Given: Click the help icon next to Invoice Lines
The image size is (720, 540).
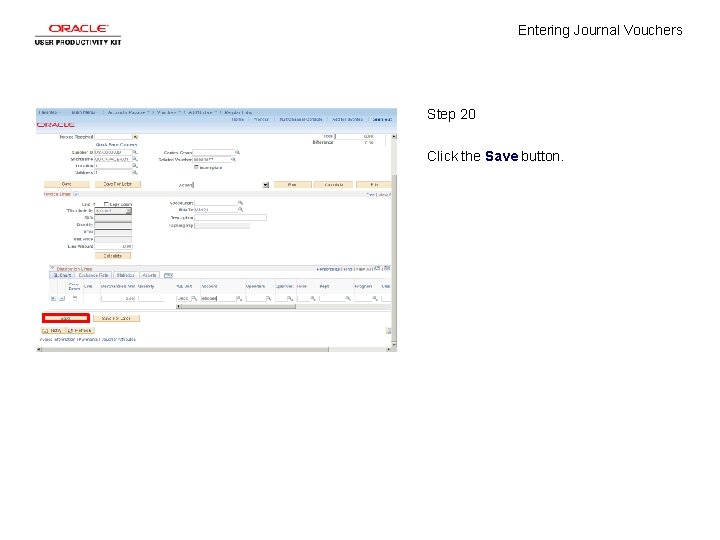Looking at the screenshot, I should (x=76, y=194).
